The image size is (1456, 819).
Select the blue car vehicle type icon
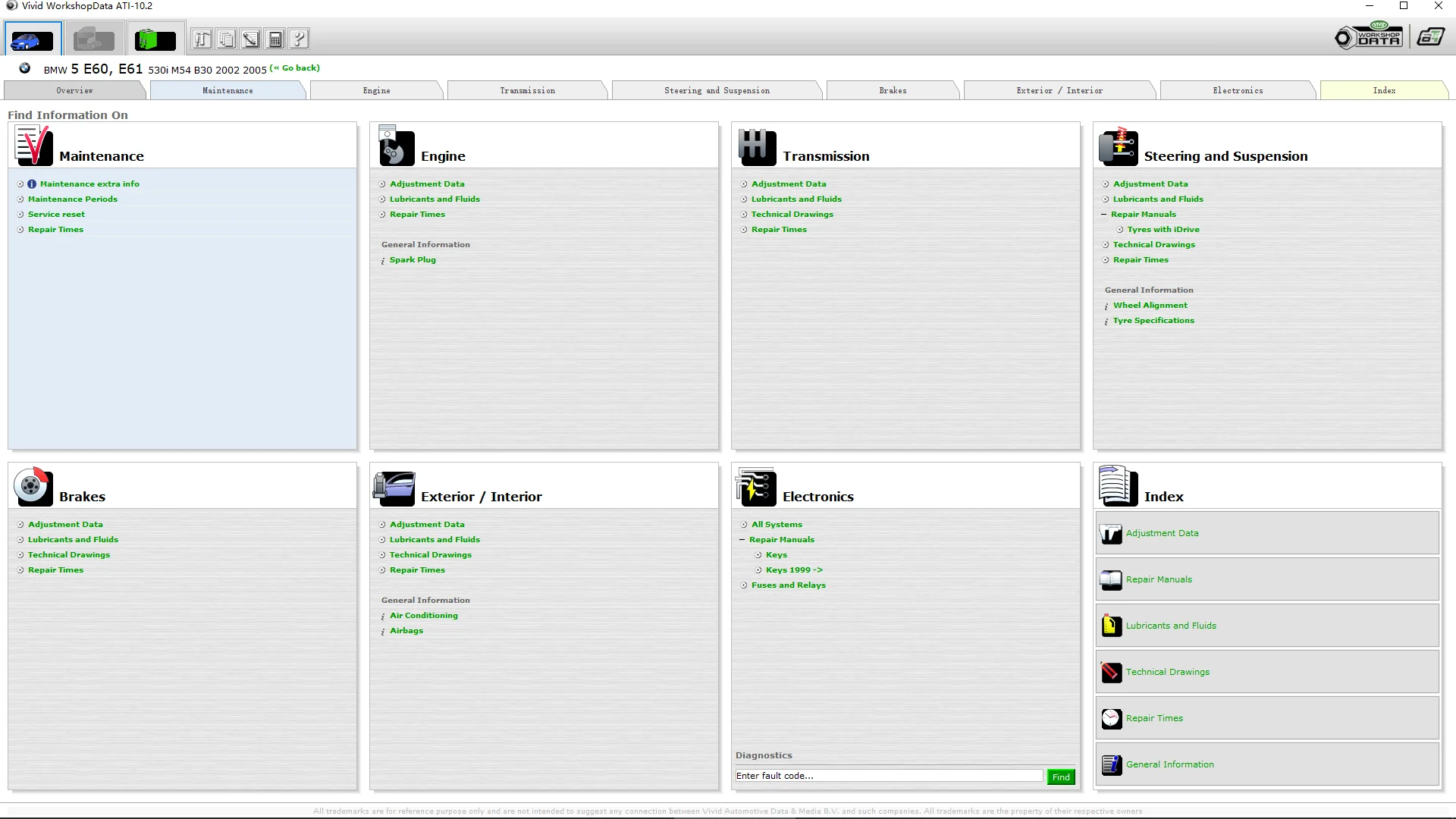coord(32,39)
